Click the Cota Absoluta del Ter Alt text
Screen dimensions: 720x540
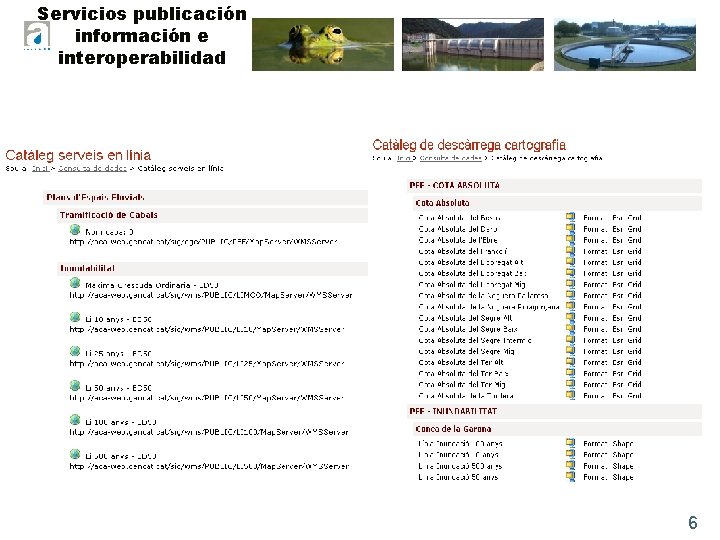coord(461,362)
